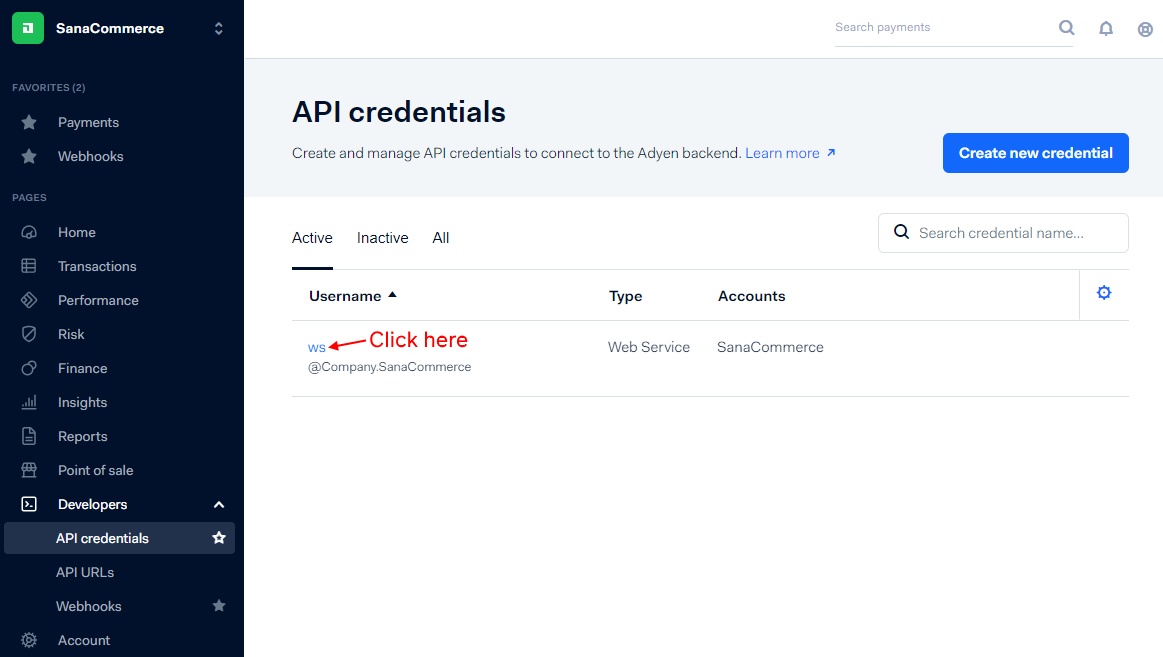The image size is (1163, 657).
Task: Click the credential search magnifier icon
Action: tap(901, 231)
